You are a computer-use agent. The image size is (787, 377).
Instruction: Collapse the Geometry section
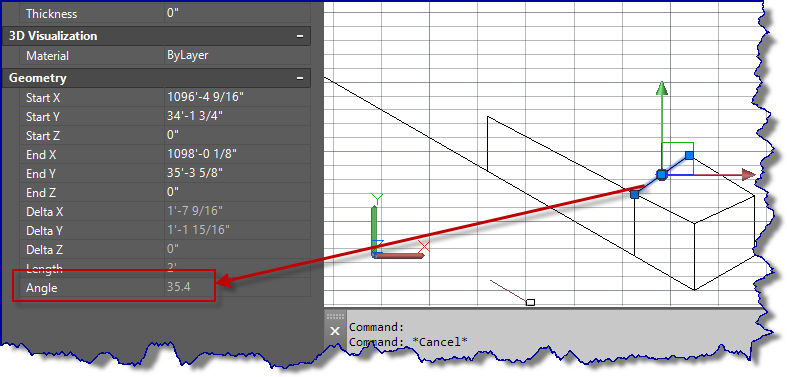(300, 78)
